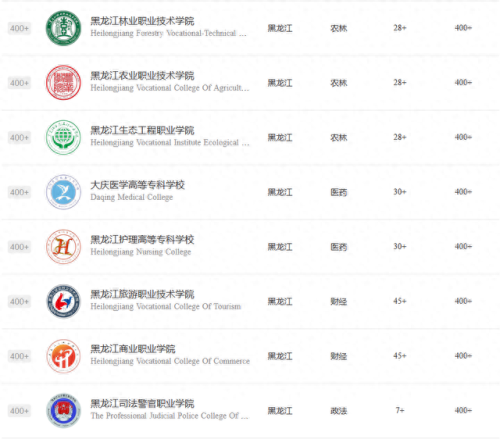Click the 28+ value for 黑龙江林业职业技术学院

(x=400, y=28)
